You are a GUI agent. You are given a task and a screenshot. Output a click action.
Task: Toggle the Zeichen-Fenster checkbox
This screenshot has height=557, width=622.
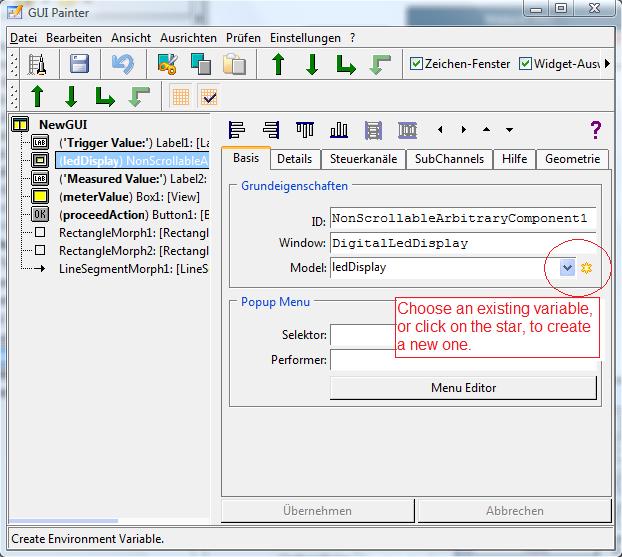coord(417,64)
